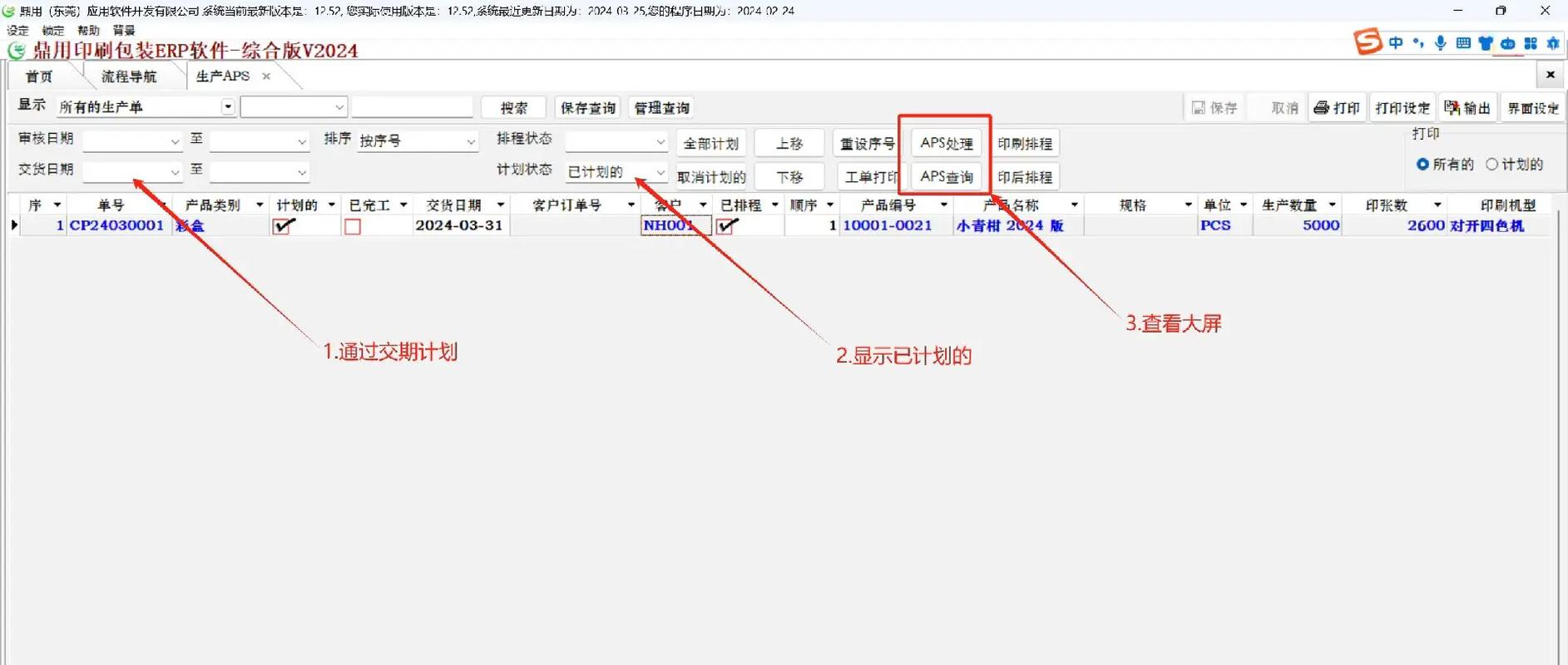
Task: Click 工单打印 button
Action: pos(870,177)
